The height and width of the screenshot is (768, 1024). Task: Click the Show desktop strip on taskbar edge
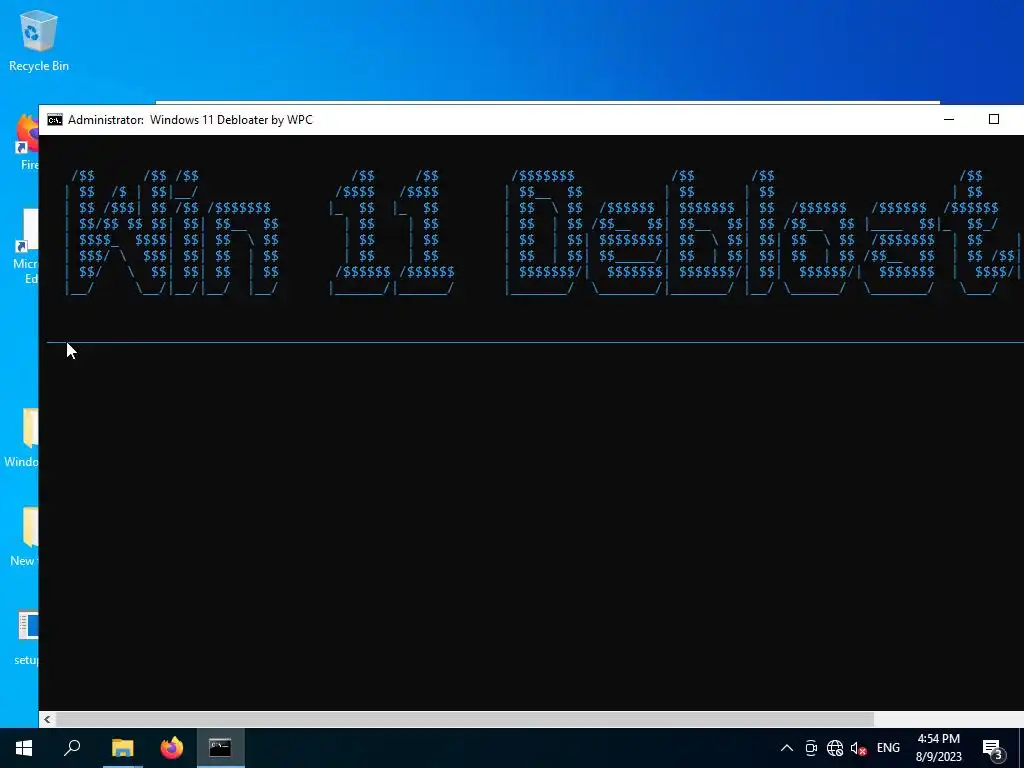(x=1021, y=748)
